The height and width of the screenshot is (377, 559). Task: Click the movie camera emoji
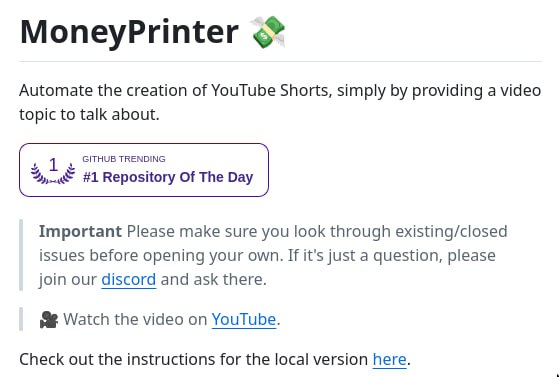49,319
